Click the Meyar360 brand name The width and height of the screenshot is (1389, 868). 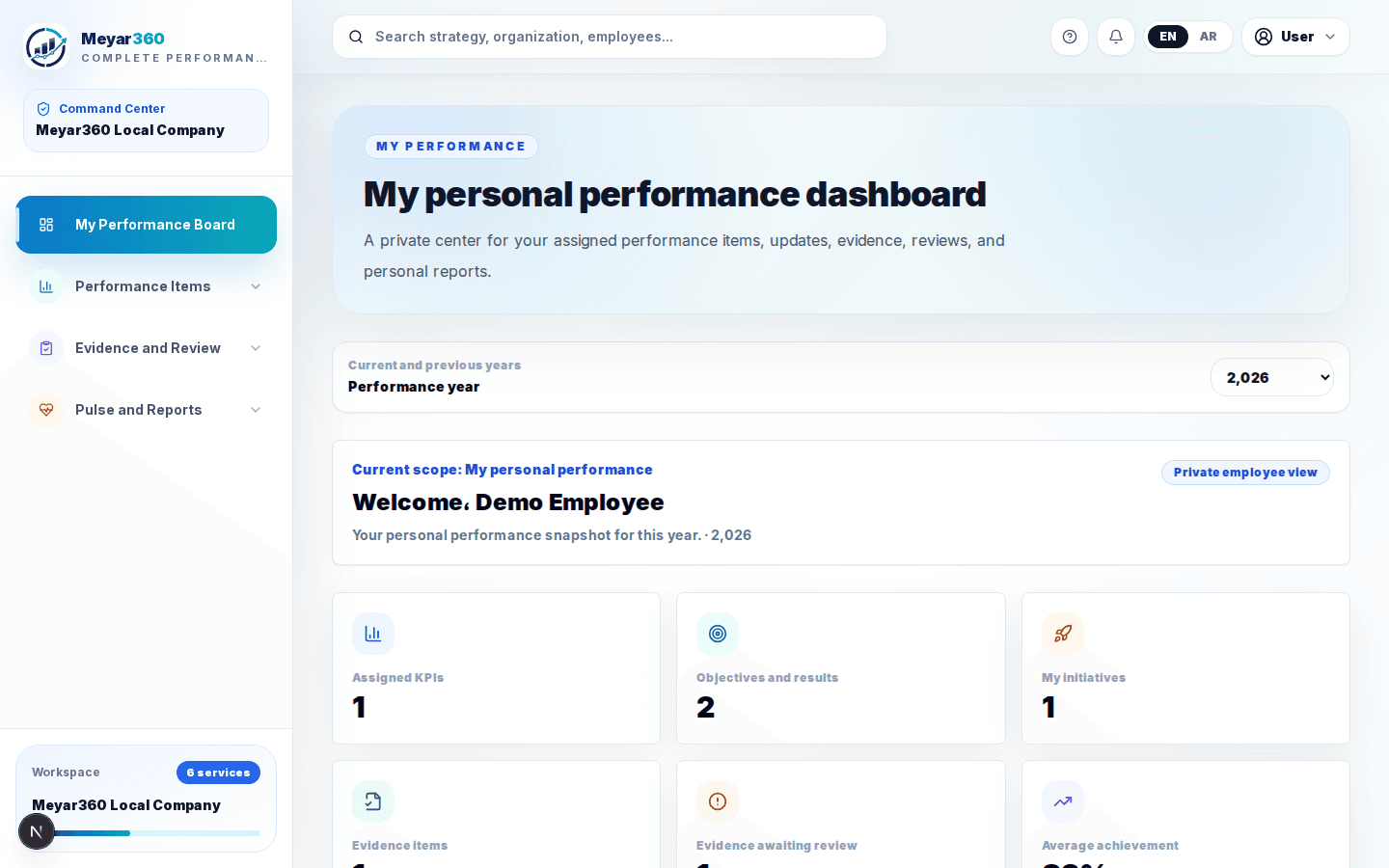click(123, 39)
